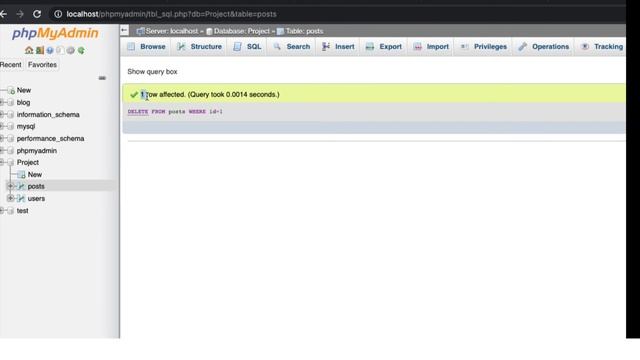The height and width of the screenshot is (360, 640).
Task: Expand the mysql database node
Action: (2, 127)
